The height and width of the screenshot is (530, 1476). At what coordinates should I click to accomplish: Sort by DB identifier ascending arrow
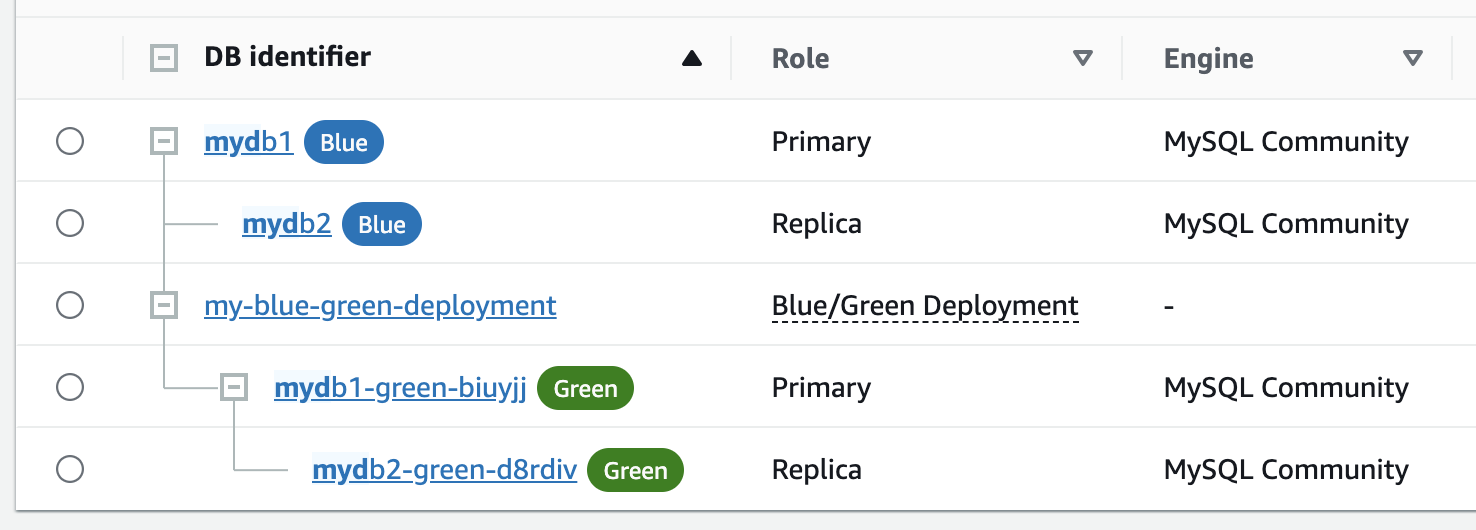(691, 59)
